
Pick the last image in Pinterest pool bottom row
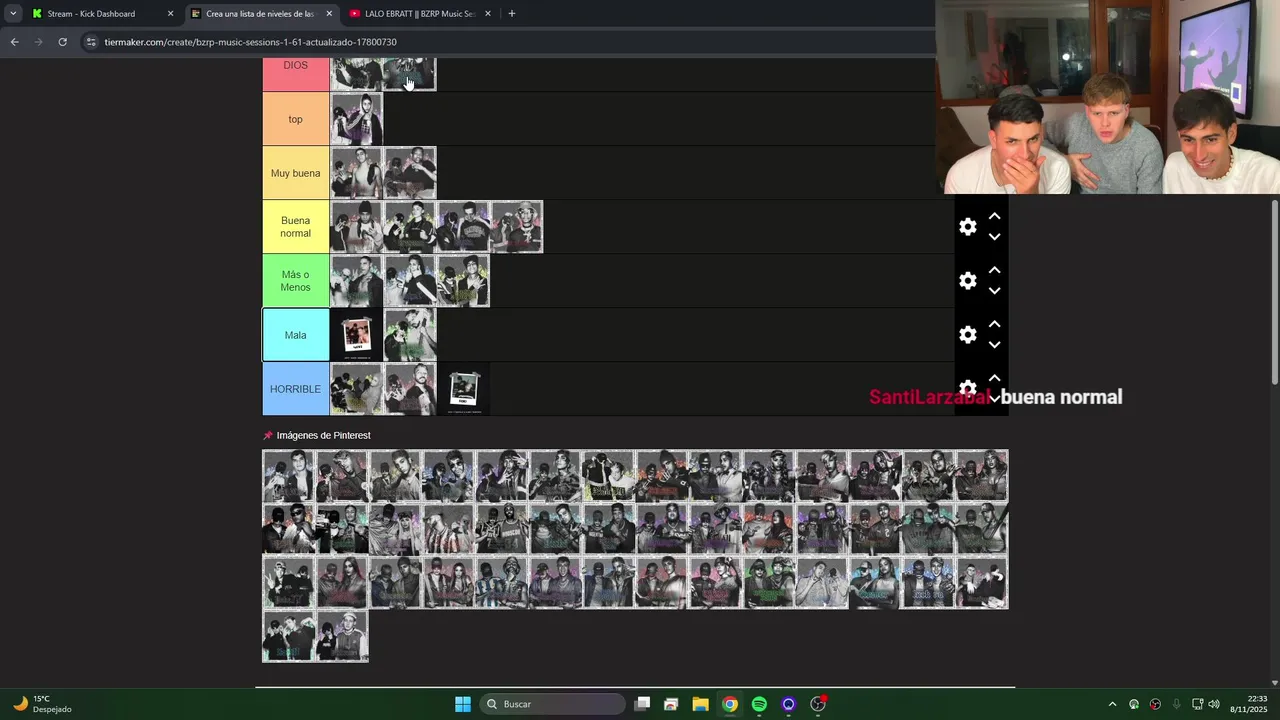tap(342, 636)
